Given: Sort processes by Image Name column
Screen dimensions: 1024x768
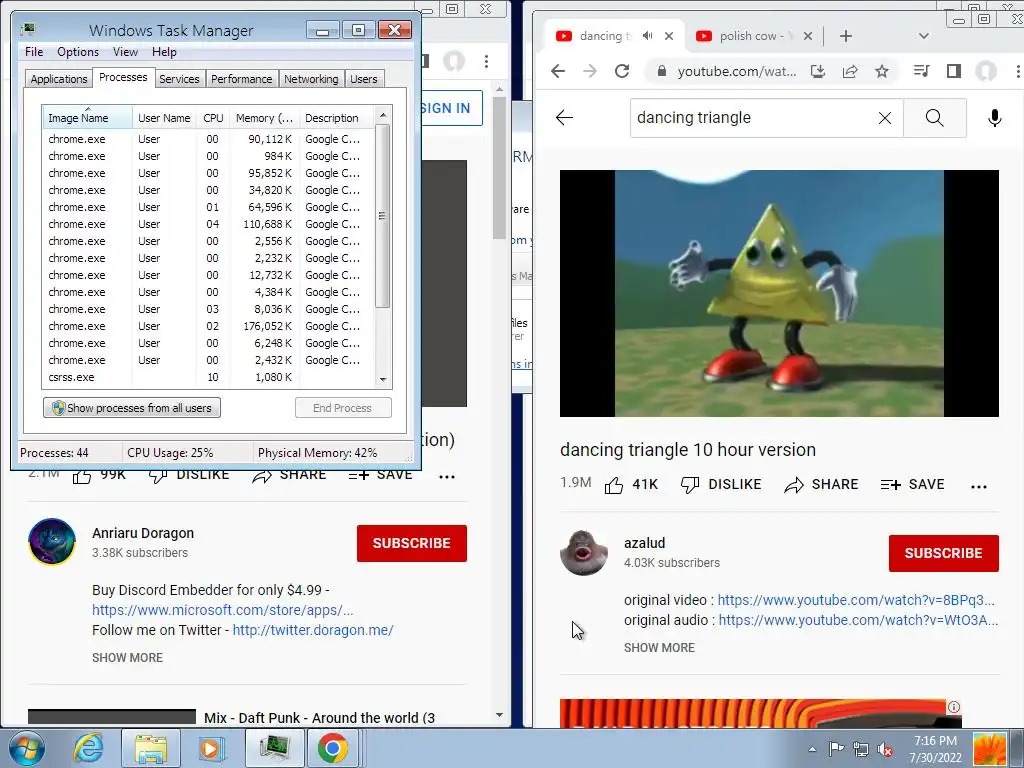Looking at the screenshot, I should 88,118.
